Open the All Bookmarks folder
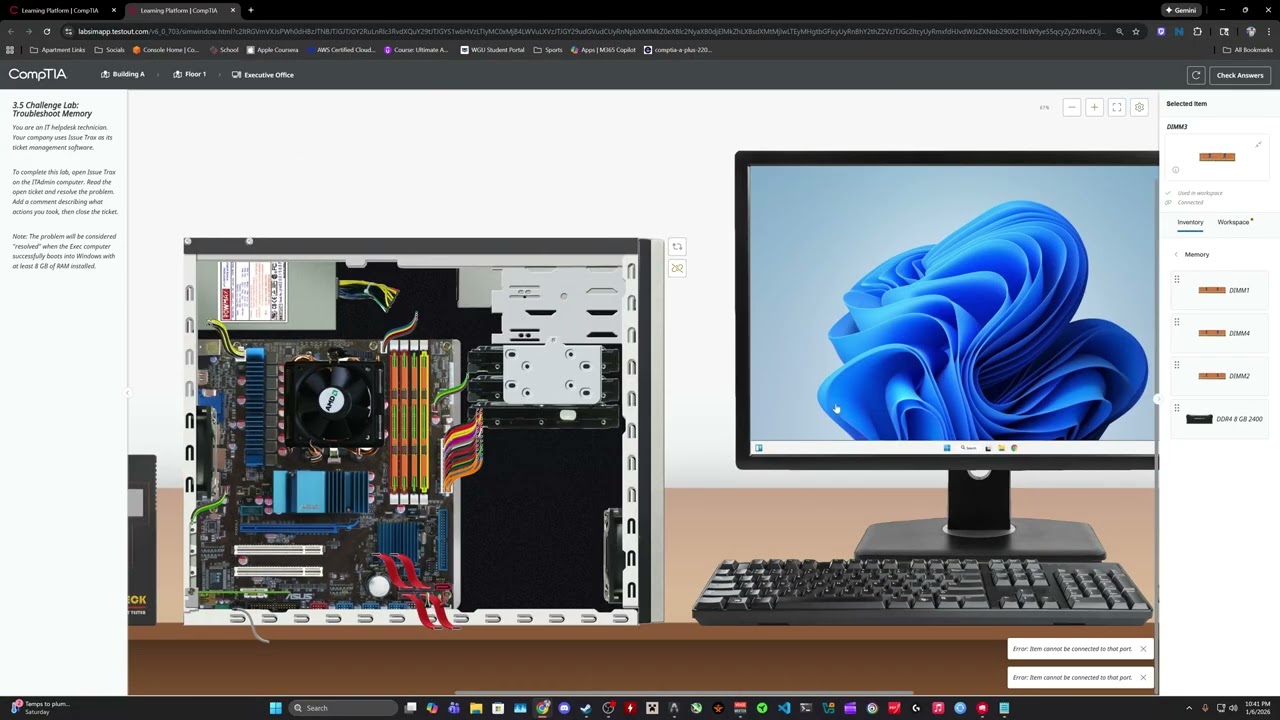The image size is (1280, 720). coord(1247,50)
